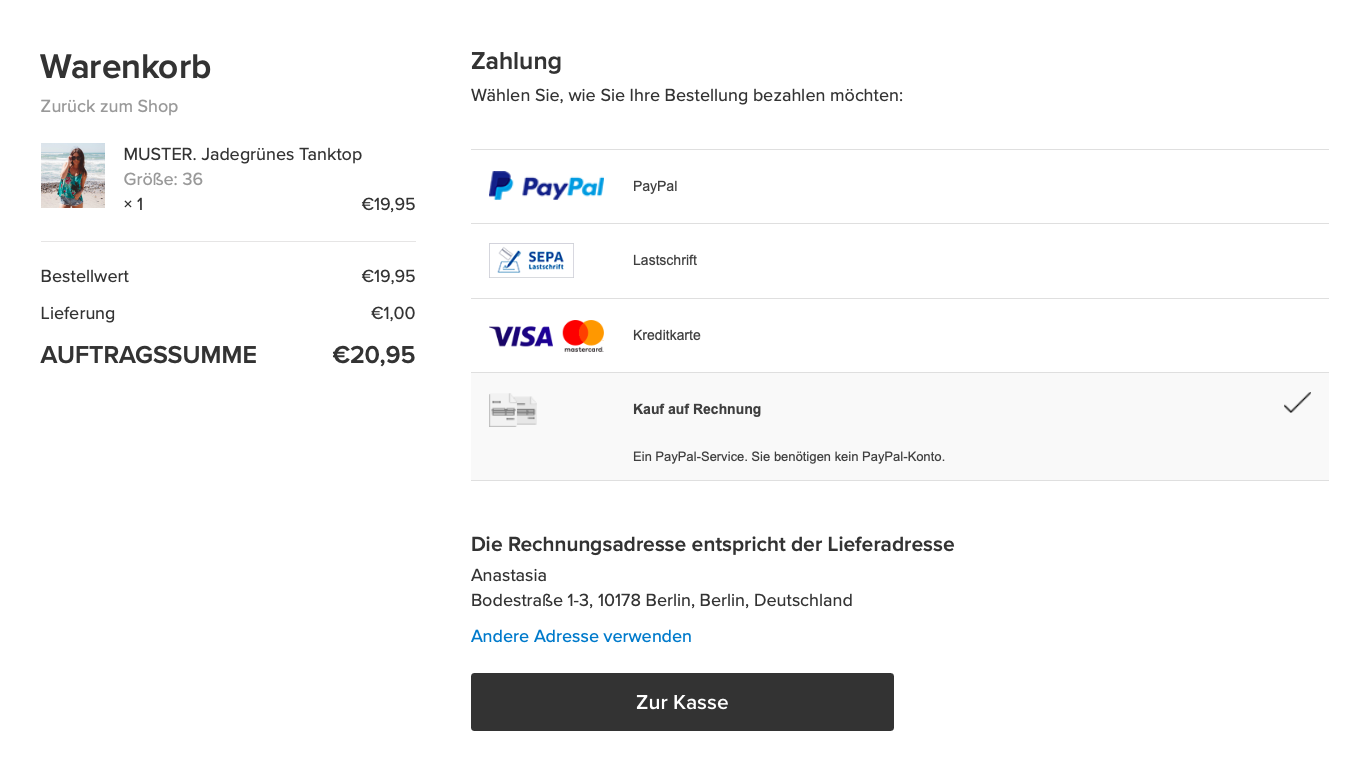Click the item quantity × 1
Image resolution: width=1362 pixels, height=766 pixels.
[133, 203]
